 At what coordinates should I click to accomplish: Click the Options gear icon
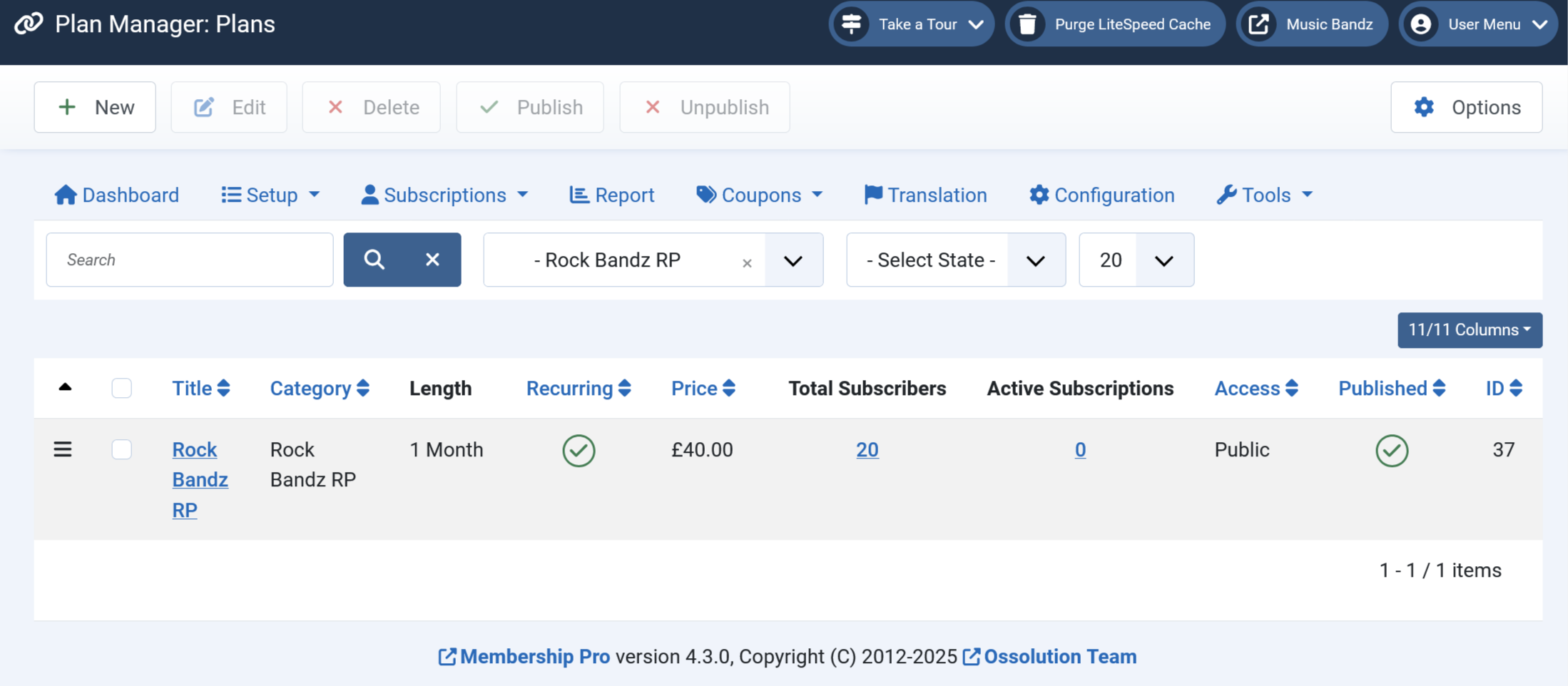tap(1424, 107)
